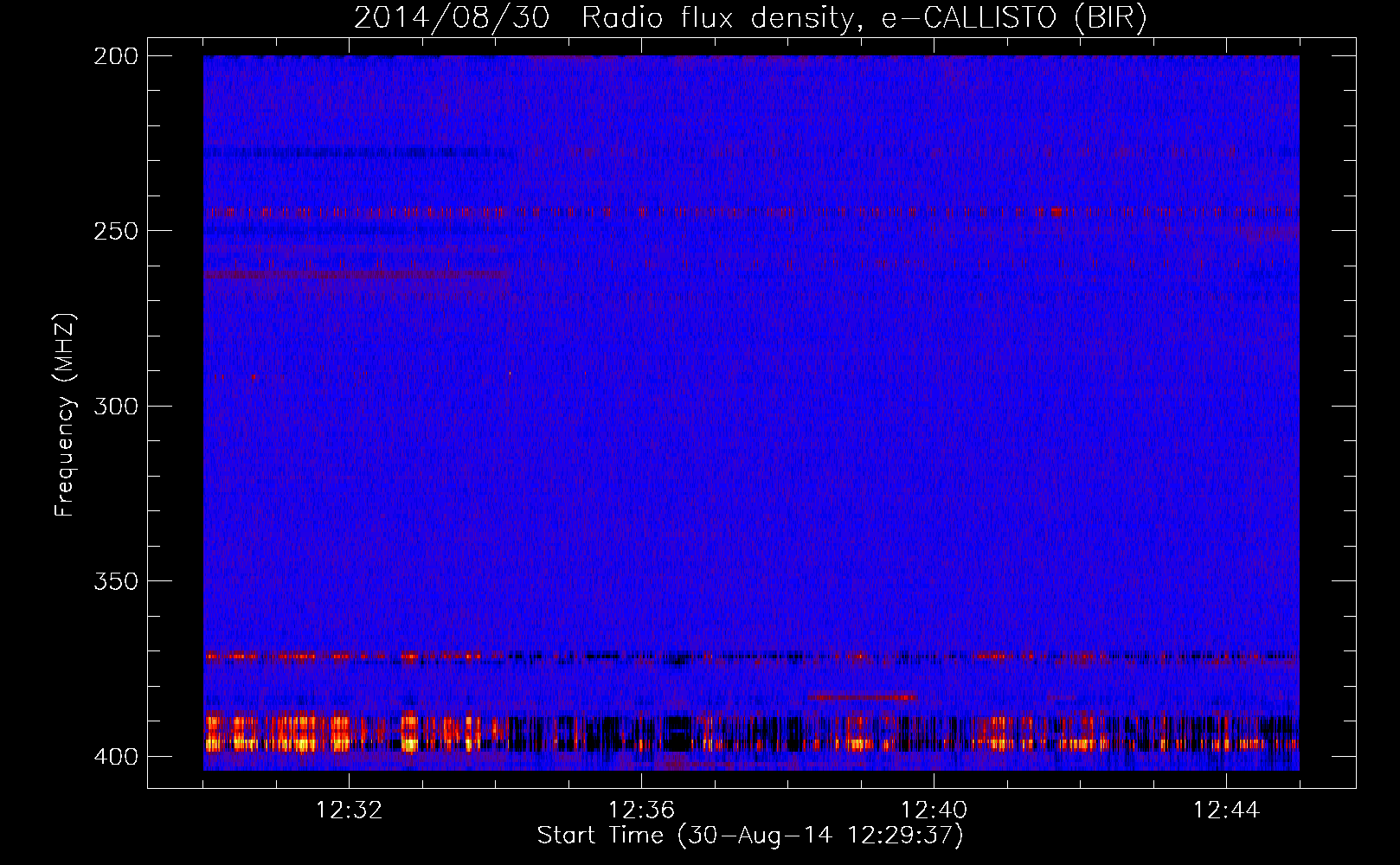This screenshot has width=1400, height=865.
Task: Click the Start Time axis label
Action: (750, 836)
